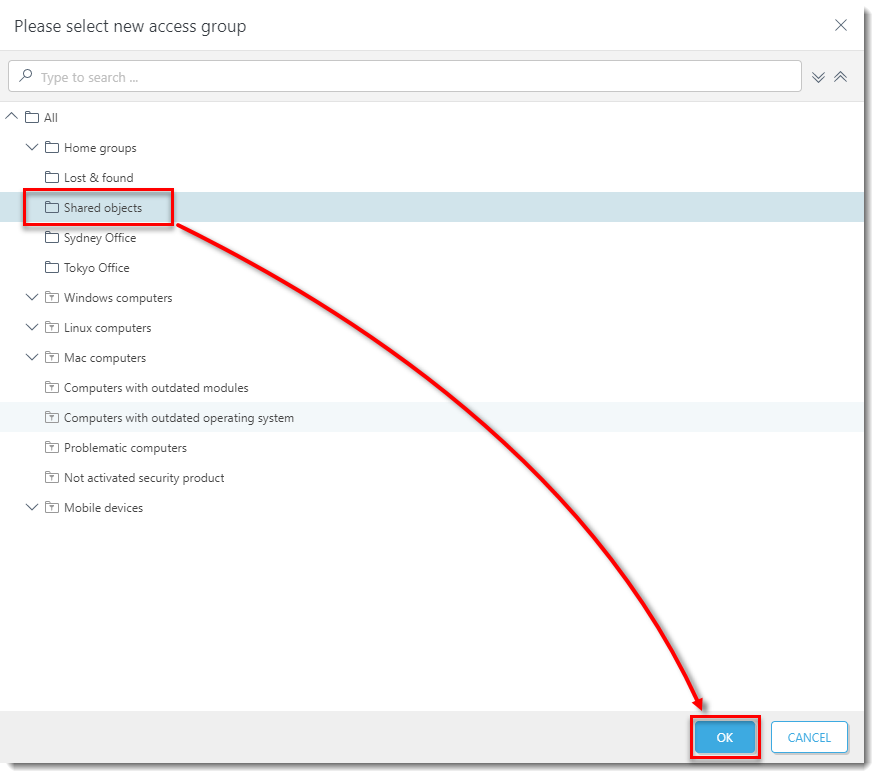
Task: Expand the Mac computers group
Action: click(x=32, y=358)
